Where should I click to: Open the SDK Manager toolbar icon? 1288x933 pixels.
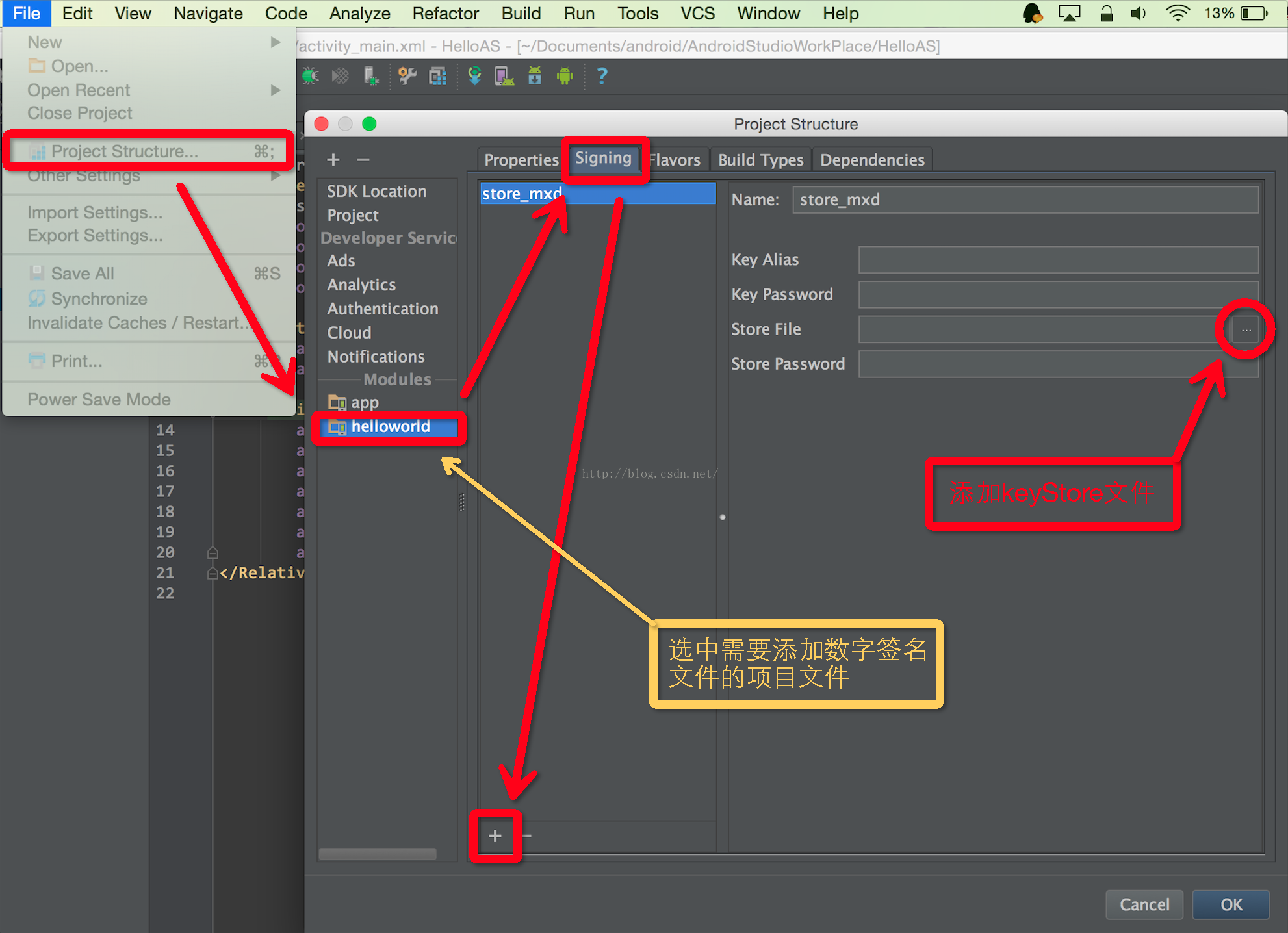535,76
